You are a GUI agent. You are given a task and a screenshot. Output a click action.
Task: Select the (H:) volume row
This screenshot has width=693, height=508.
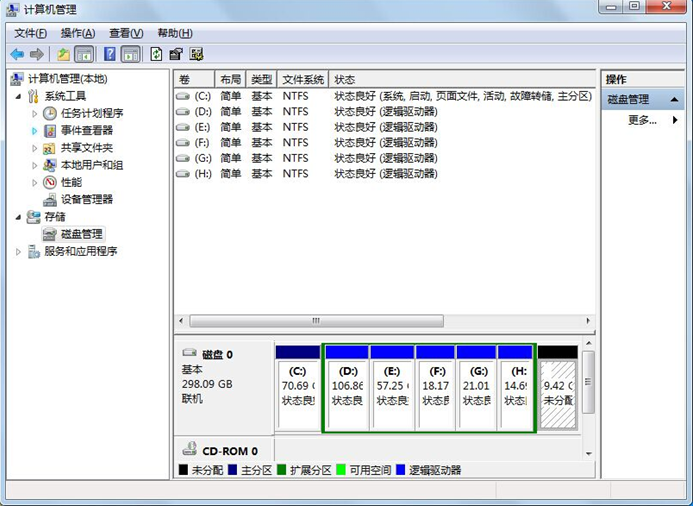[x=385, y=173]
